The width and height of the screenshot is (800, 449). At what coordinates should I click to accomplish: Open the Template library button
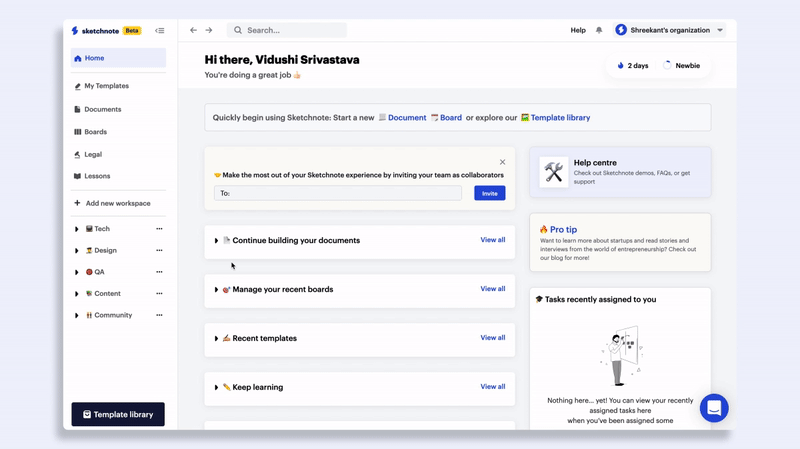118,414
